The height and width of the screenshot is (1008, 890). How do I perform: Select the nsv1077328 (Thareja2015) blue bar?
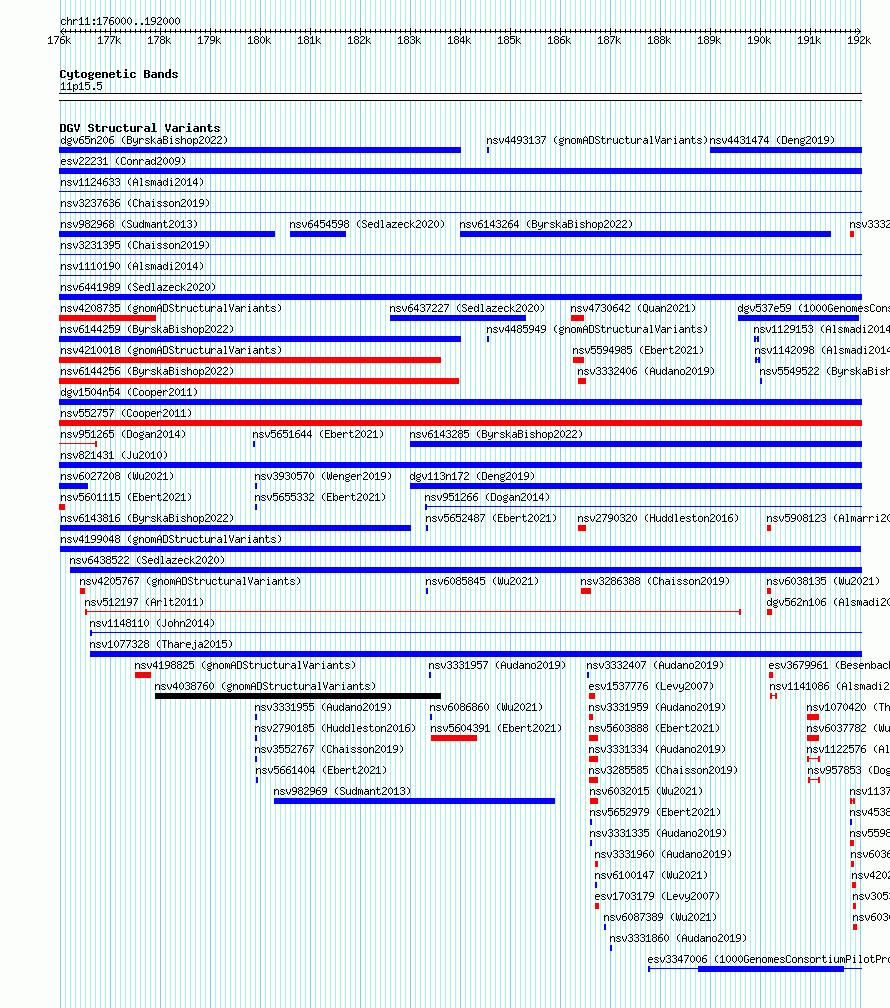point(476,654)
